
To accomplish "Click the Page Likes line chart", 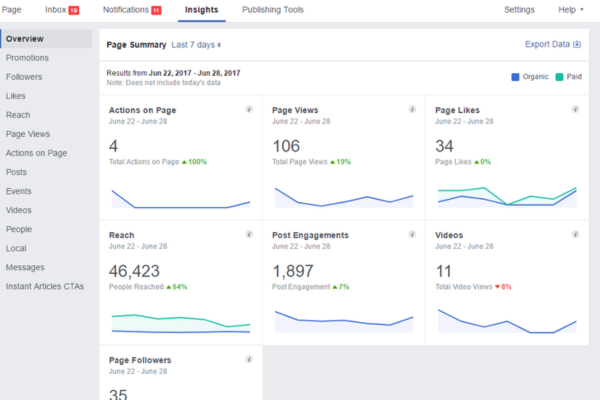I will click(x=507, y=197).
